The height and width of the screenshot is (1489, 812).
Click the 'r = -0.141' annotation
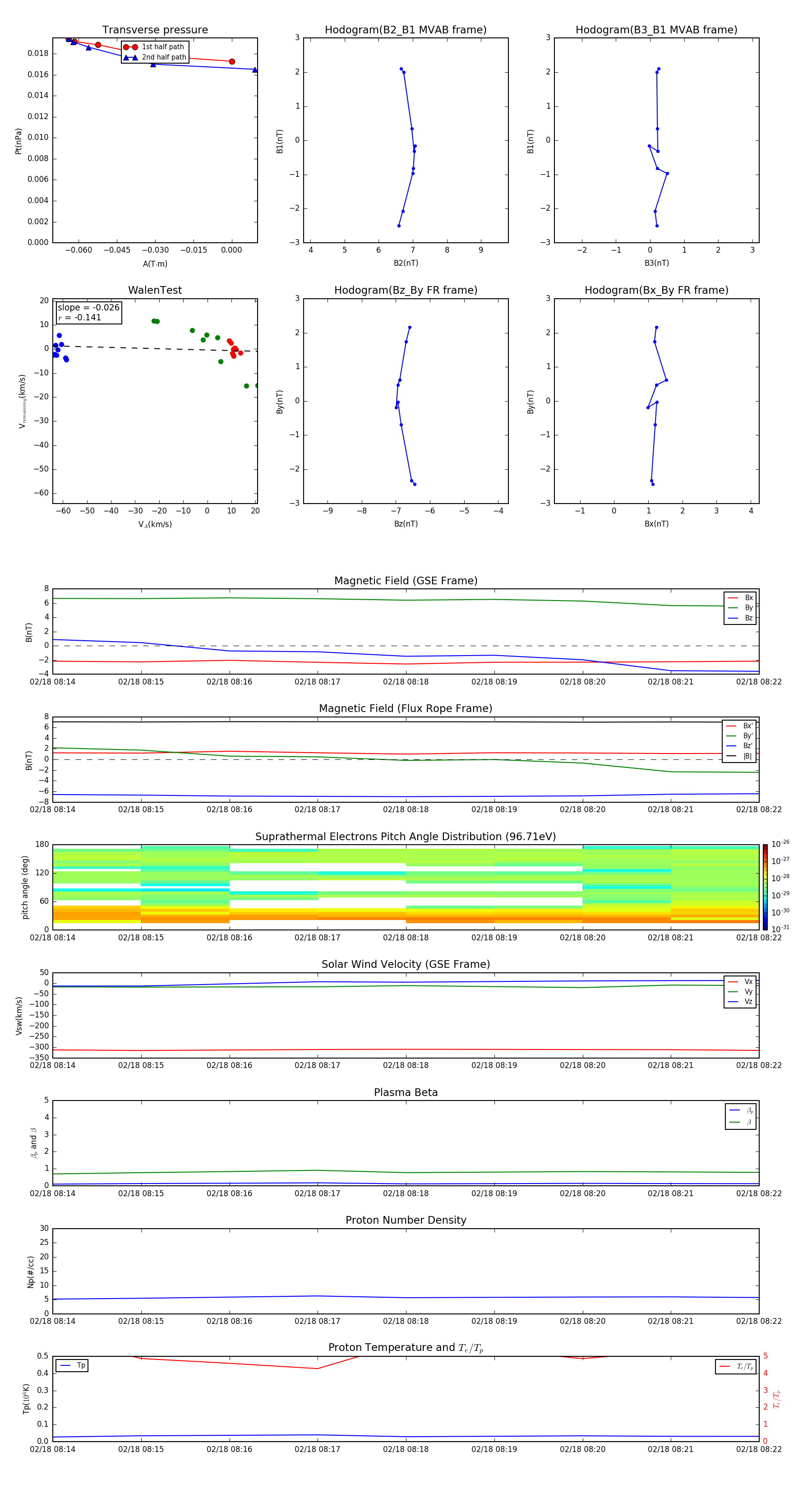80,317
